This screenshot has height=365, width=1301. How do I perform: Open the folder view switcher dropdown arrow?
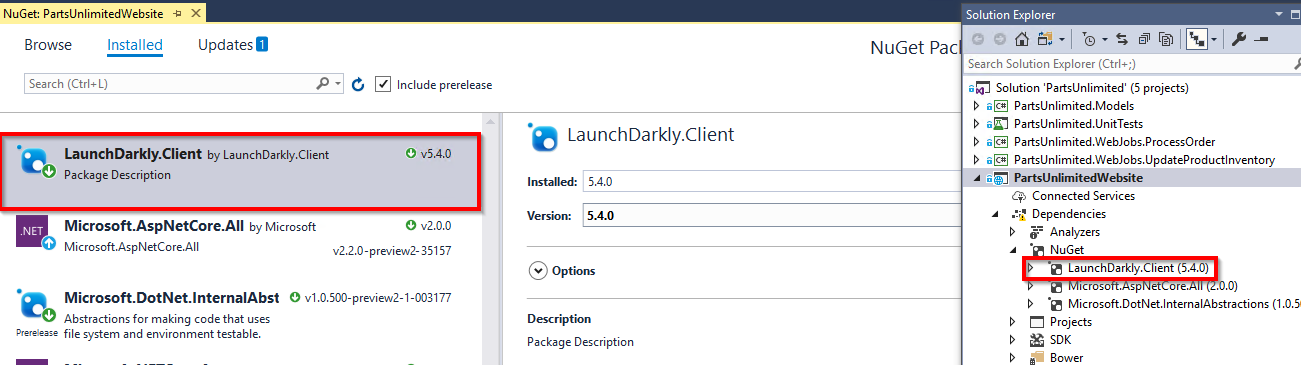coord(1062,40)
